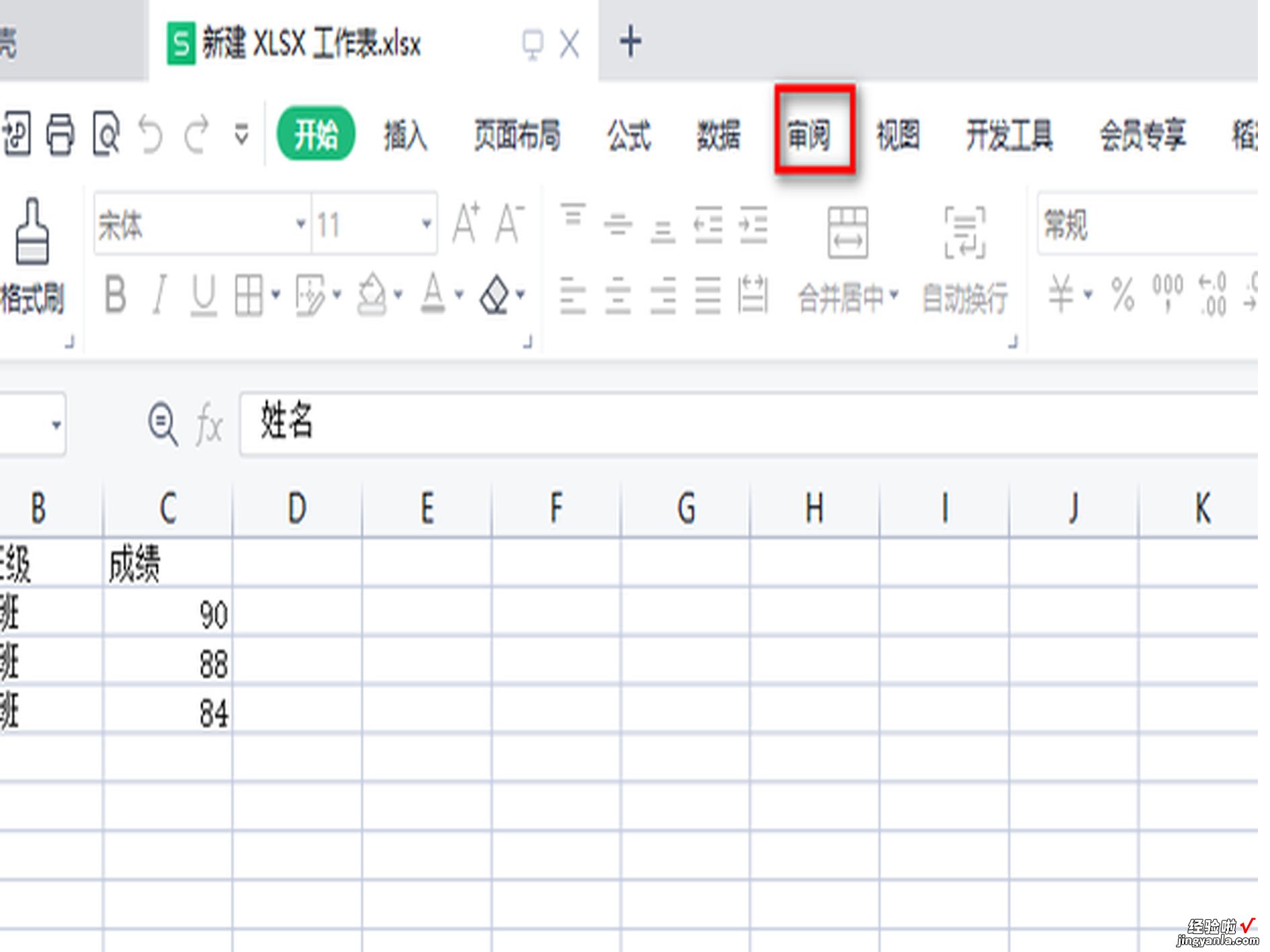Viewport: 1270px width, 952px height.
Task: Center text horizontally
Action: point(618,296)
